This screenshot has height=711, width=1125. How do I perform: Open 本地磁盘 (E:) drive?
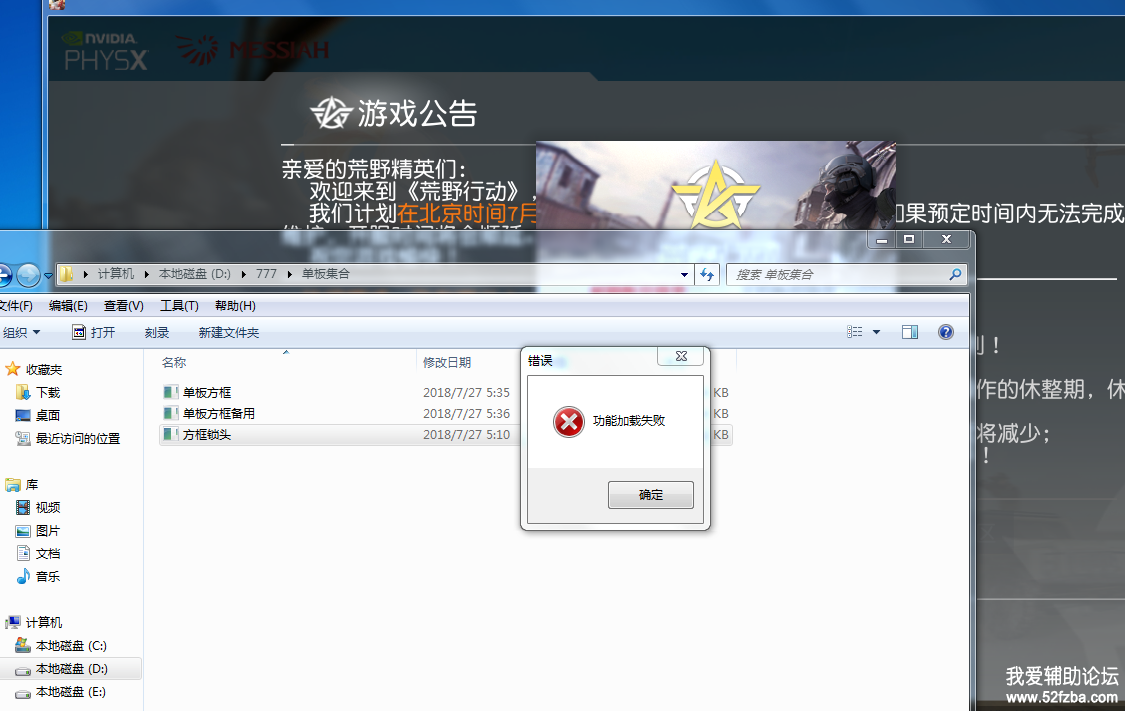coord(71,692)
